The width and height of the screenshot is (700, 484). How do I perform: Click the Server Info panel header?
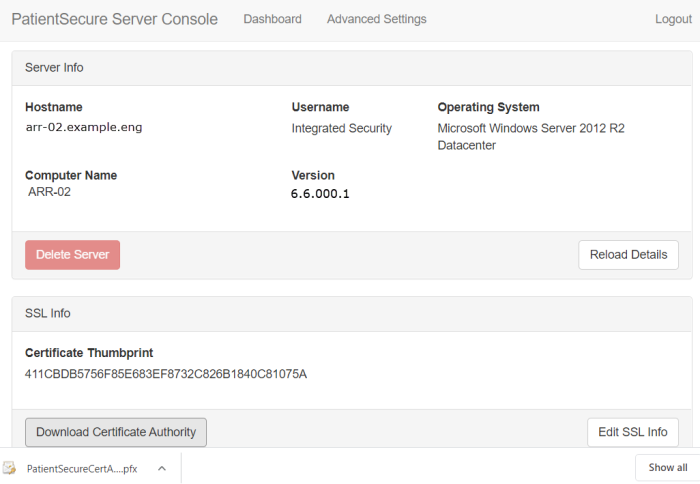[55, 68]
